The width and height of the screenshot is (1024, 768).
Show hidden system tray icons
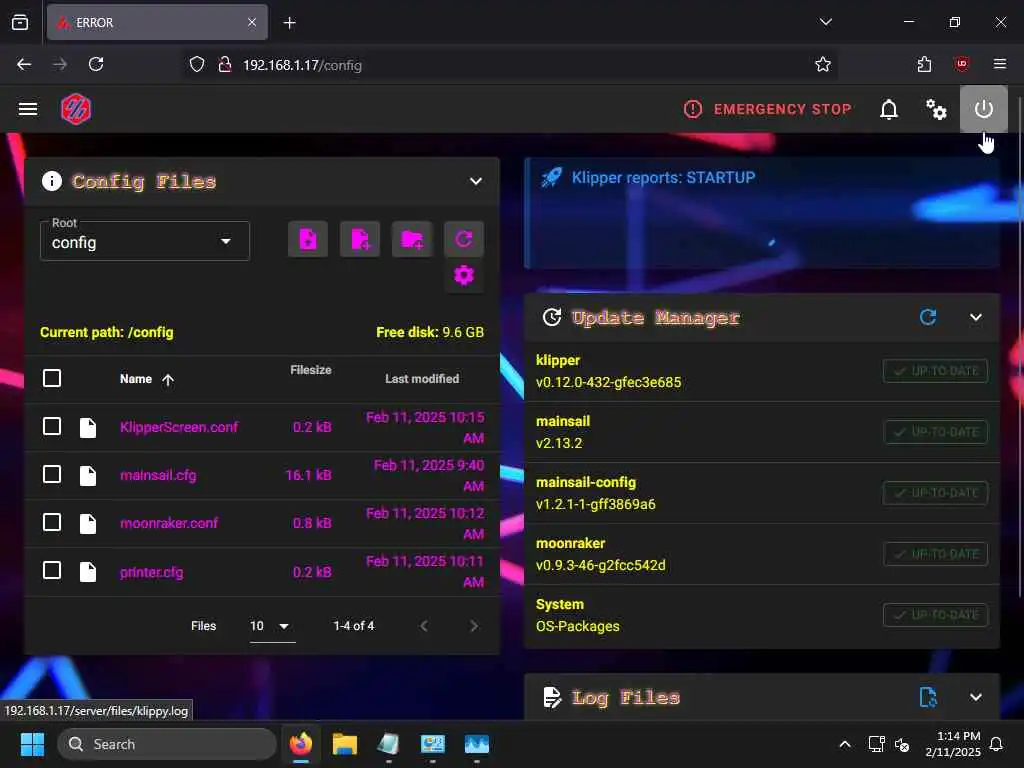844,744
